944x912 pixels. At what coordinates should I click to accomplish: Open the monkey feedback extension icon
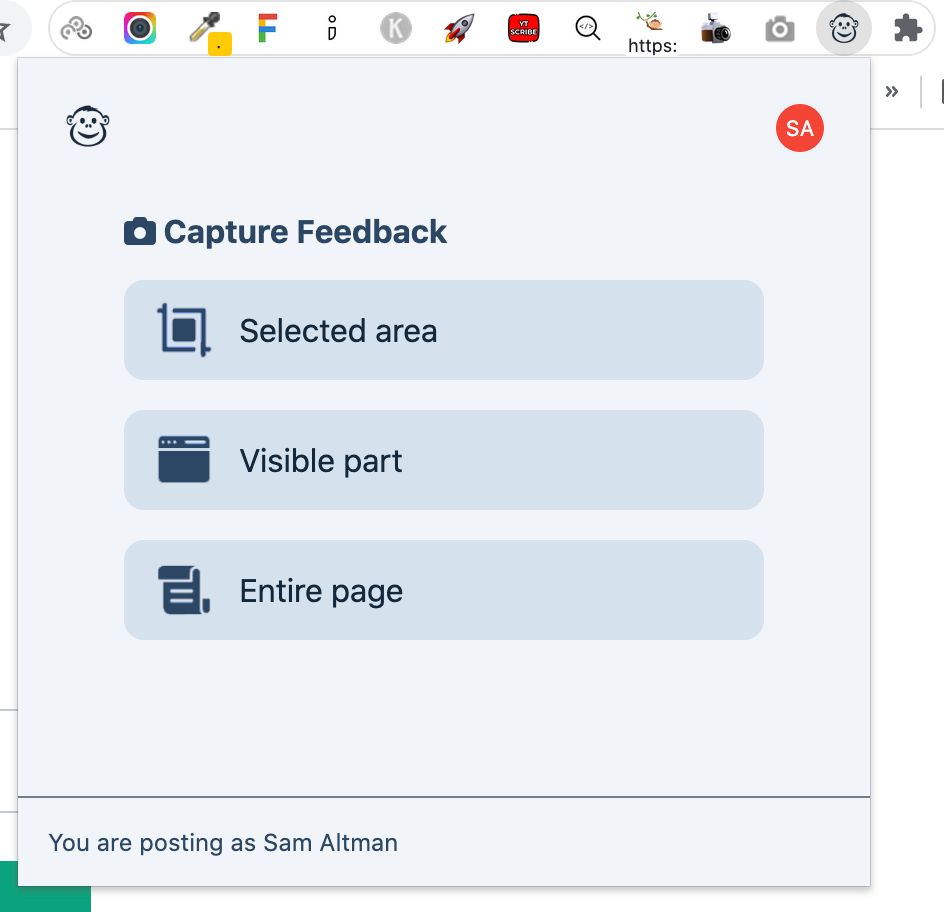pos(843,28)
